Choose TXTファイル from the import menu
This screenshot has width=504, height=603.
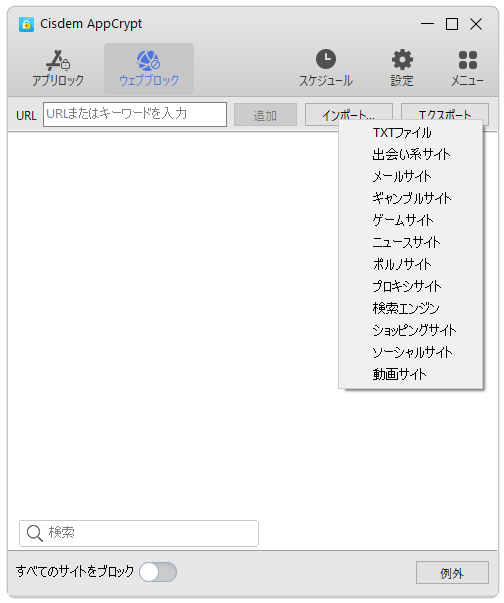pyautogui.click(x=411, y=133)
